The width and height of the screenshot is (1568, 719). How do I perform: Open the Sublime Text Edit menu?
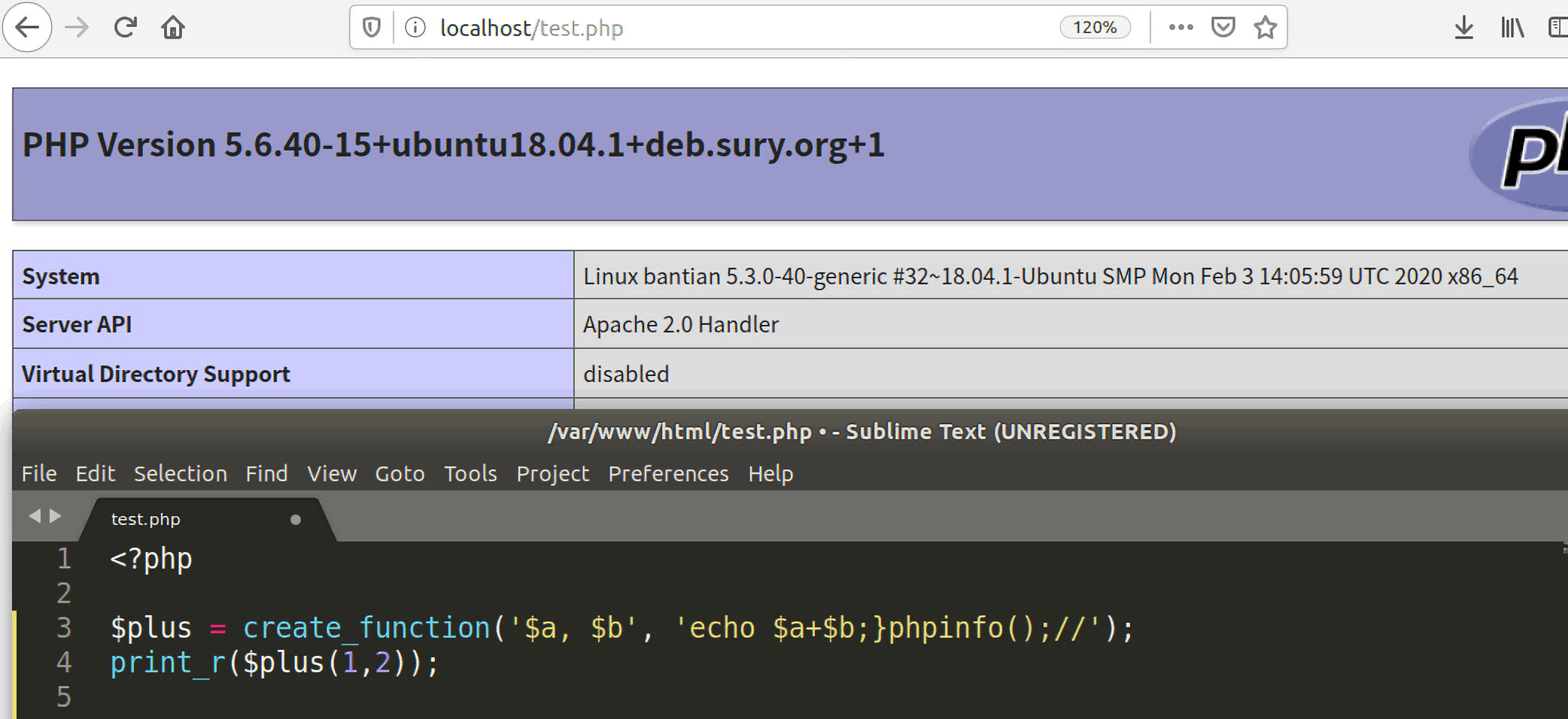(x=95, y=473)
